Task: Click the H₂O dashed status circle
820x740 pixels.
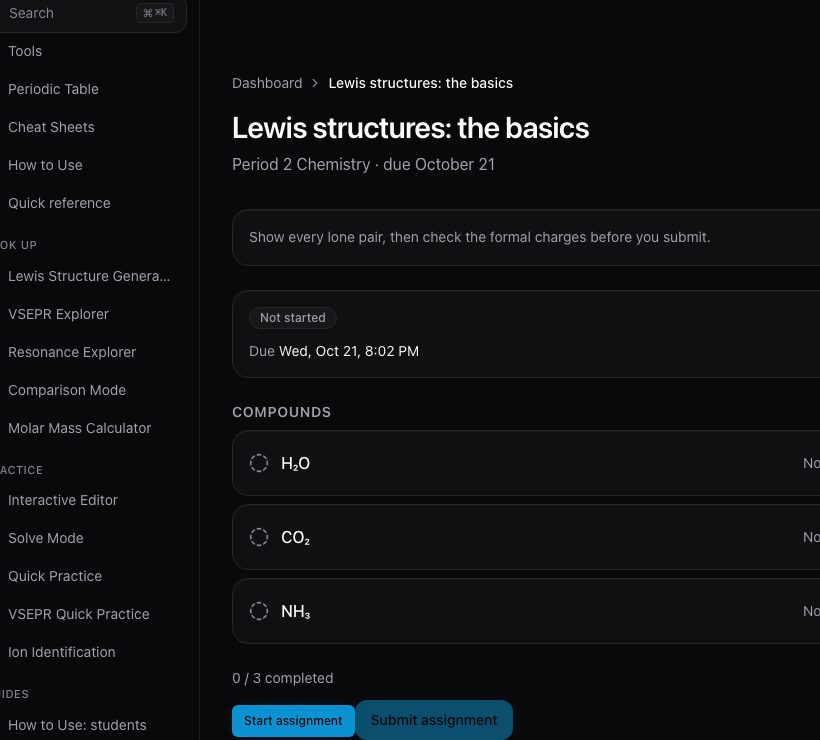Action: (259, 463)
